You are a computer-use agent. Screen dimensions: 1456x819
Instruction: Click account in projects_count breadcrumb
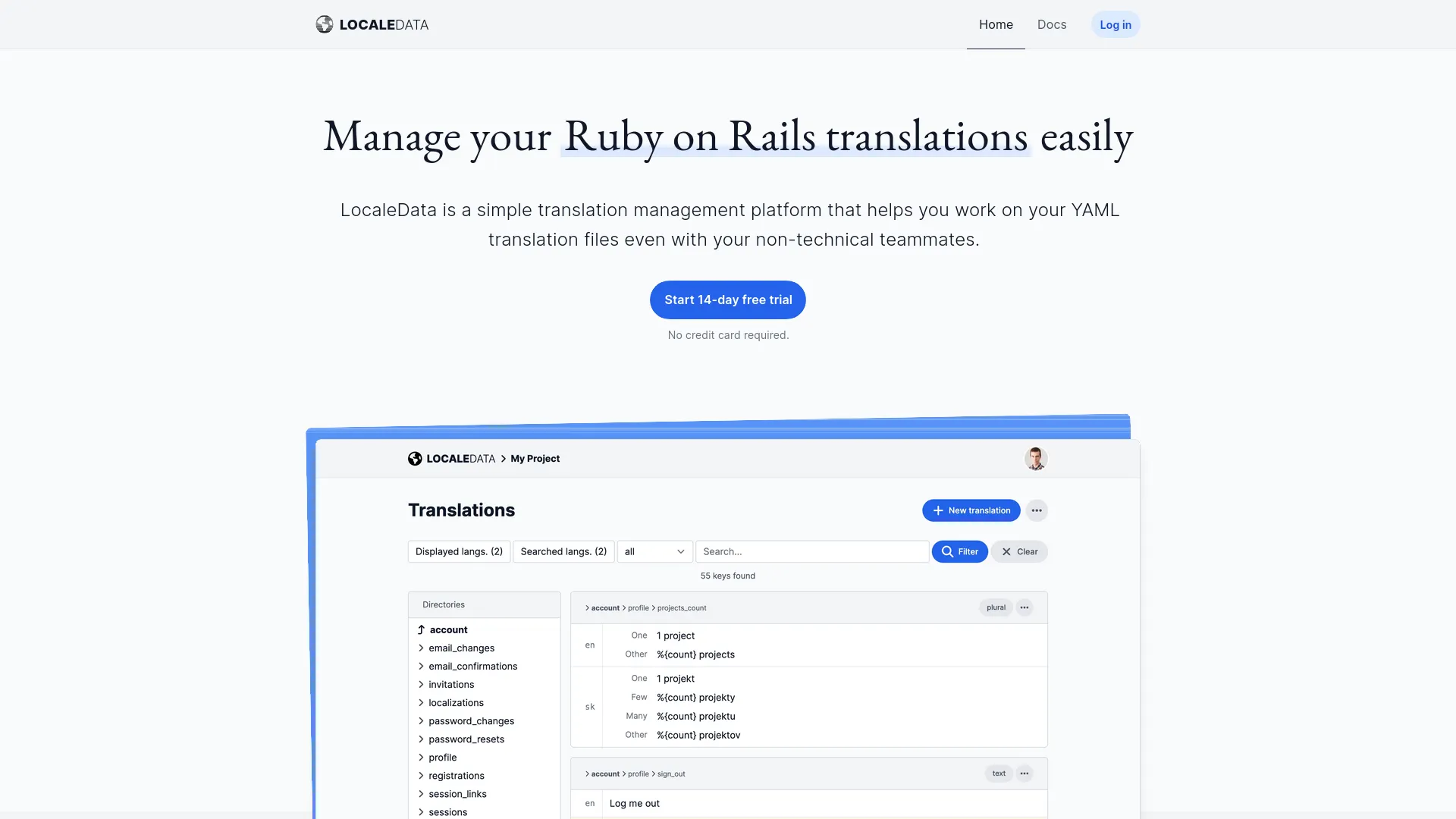click(605, 608)
